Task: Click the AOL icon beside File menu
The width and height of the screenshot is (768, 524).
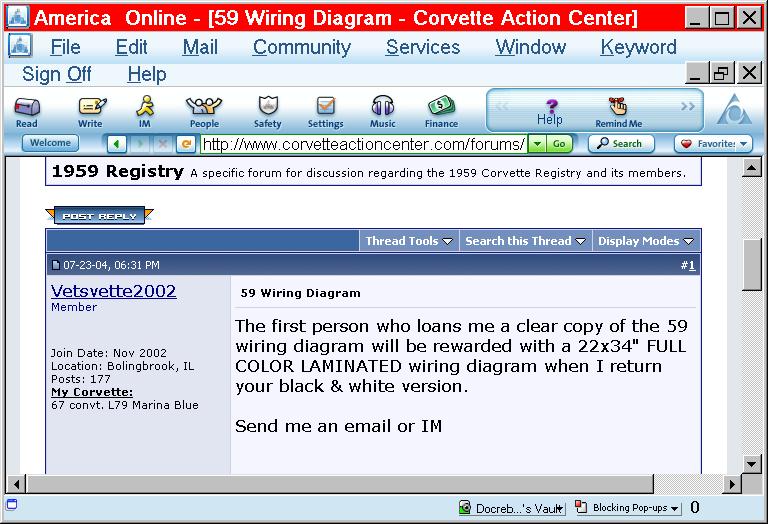Action: (x=20, y=46)
